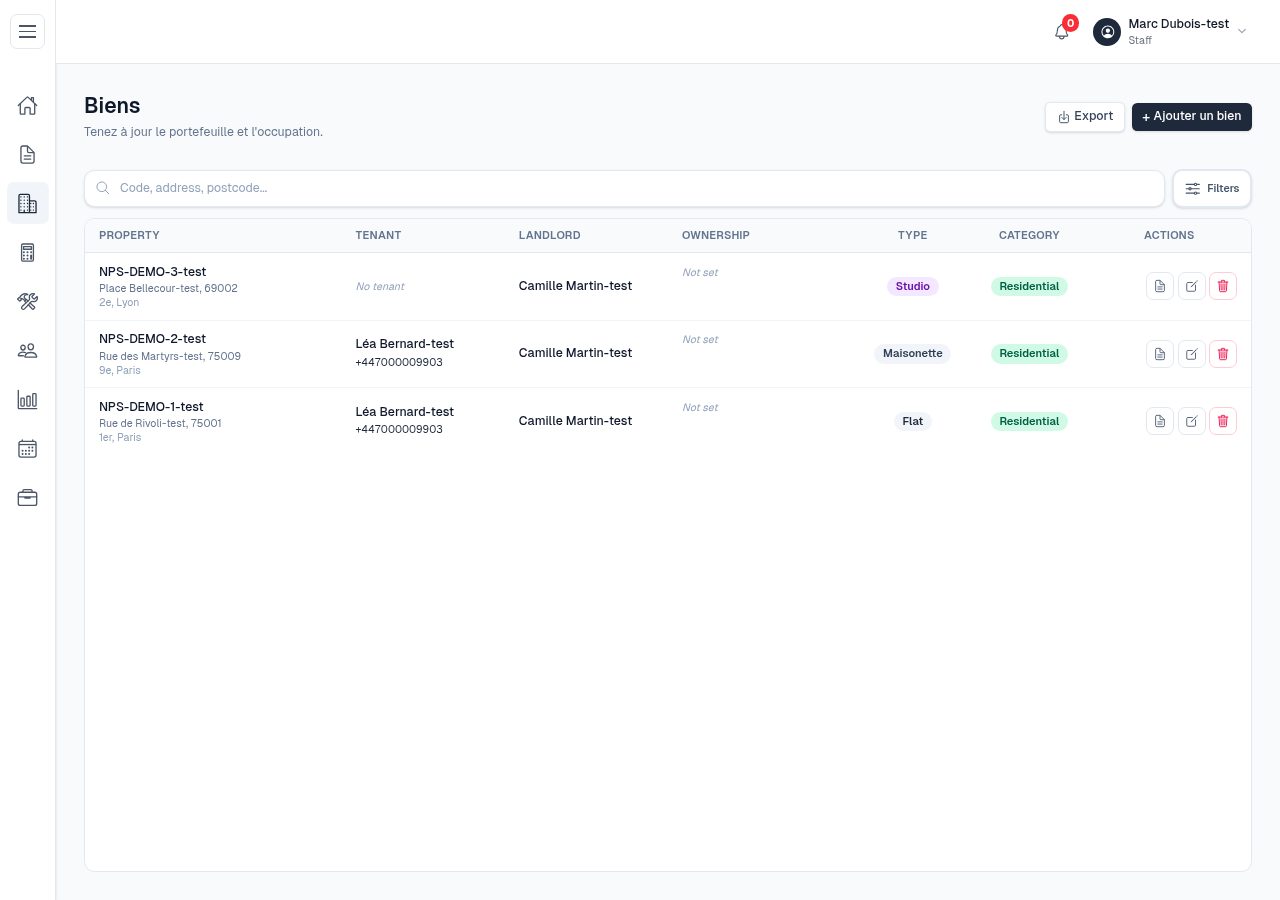Viewport: 1280px width, 900px height.
Task: Delete property NPS-DEMO-2-test
Action: 1223,353
